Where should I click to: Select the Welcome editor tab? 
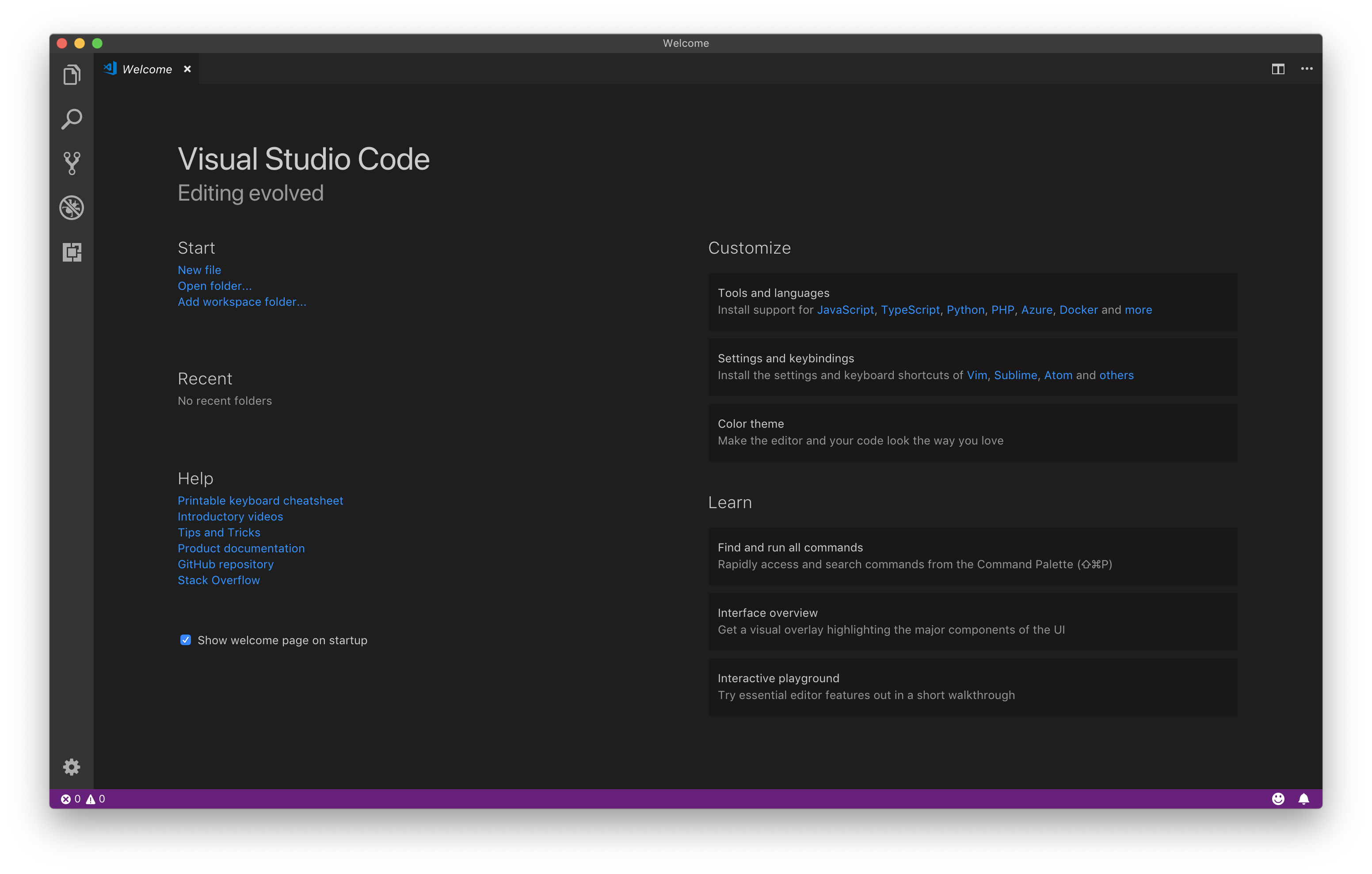pyautogui.click(x=146, y=69)
